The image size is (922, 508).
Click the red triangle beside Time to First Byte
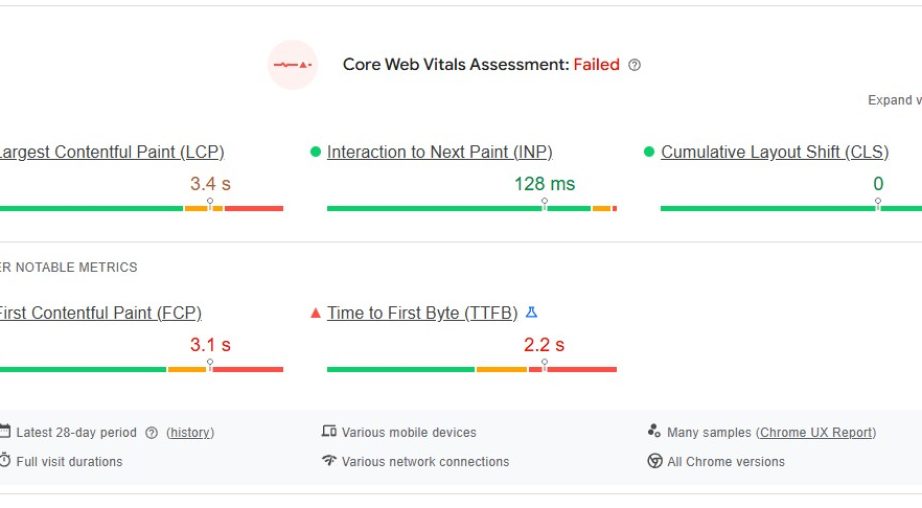coord(316,313)
